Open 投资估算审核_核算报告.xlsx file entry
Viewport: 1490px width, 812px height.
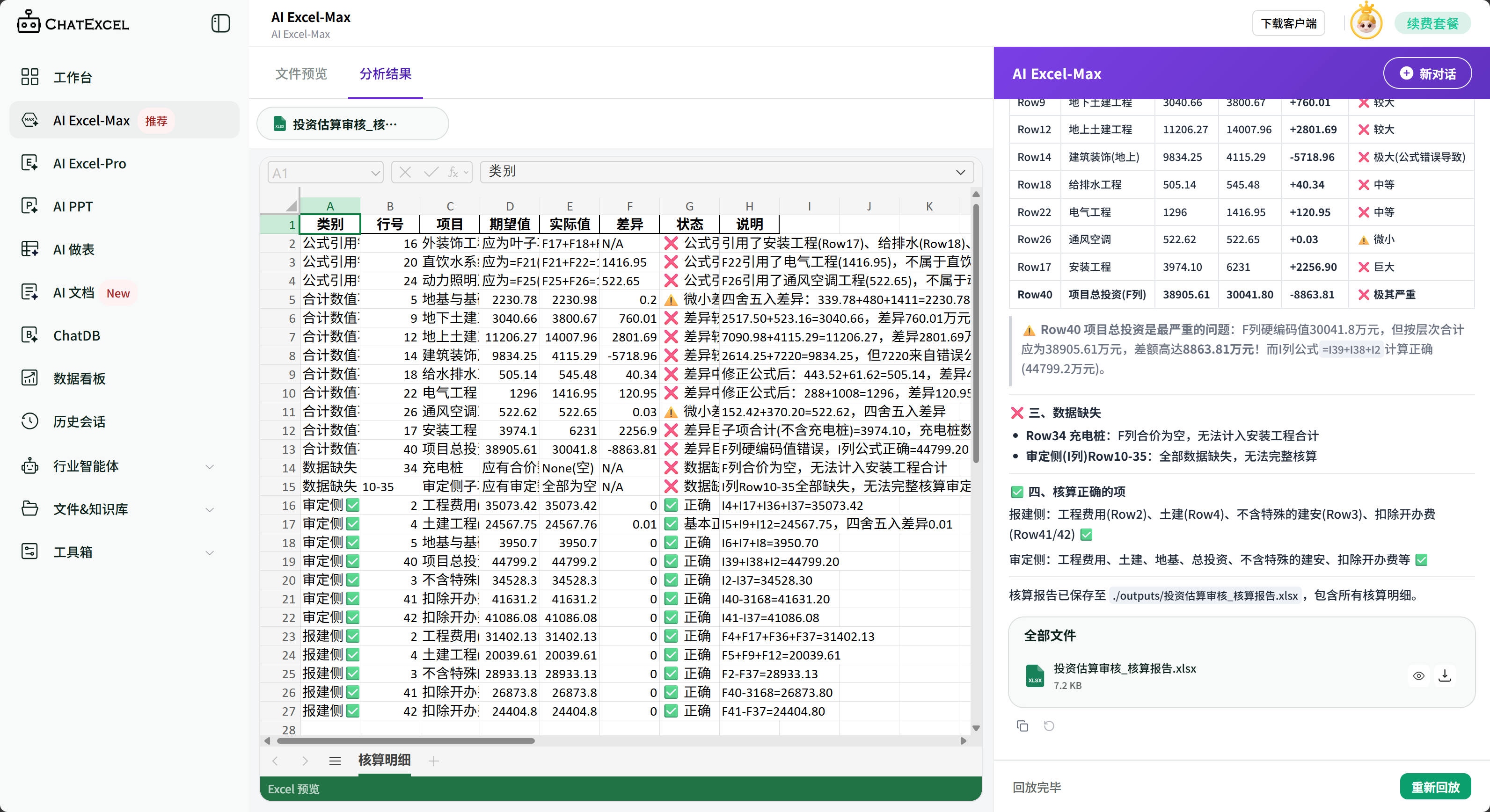coord(1242,675)
